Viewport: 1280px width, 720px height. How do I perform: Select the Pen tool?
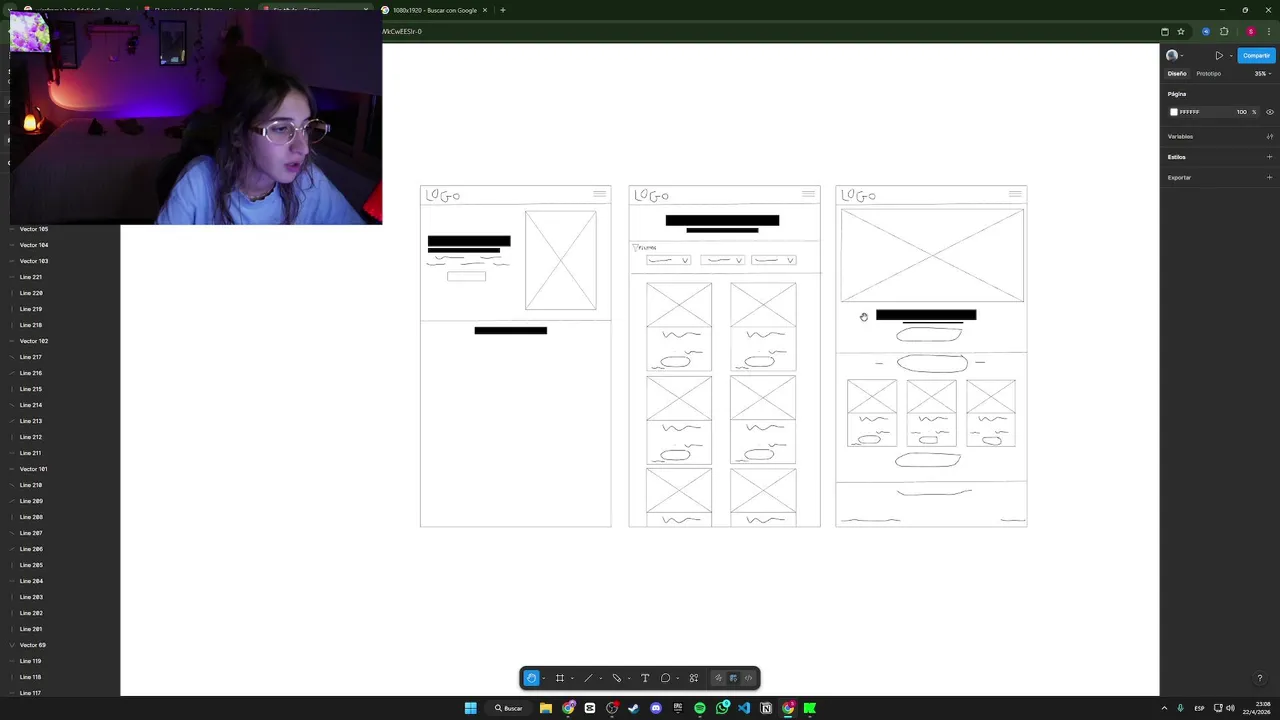(x=616, y=678)
